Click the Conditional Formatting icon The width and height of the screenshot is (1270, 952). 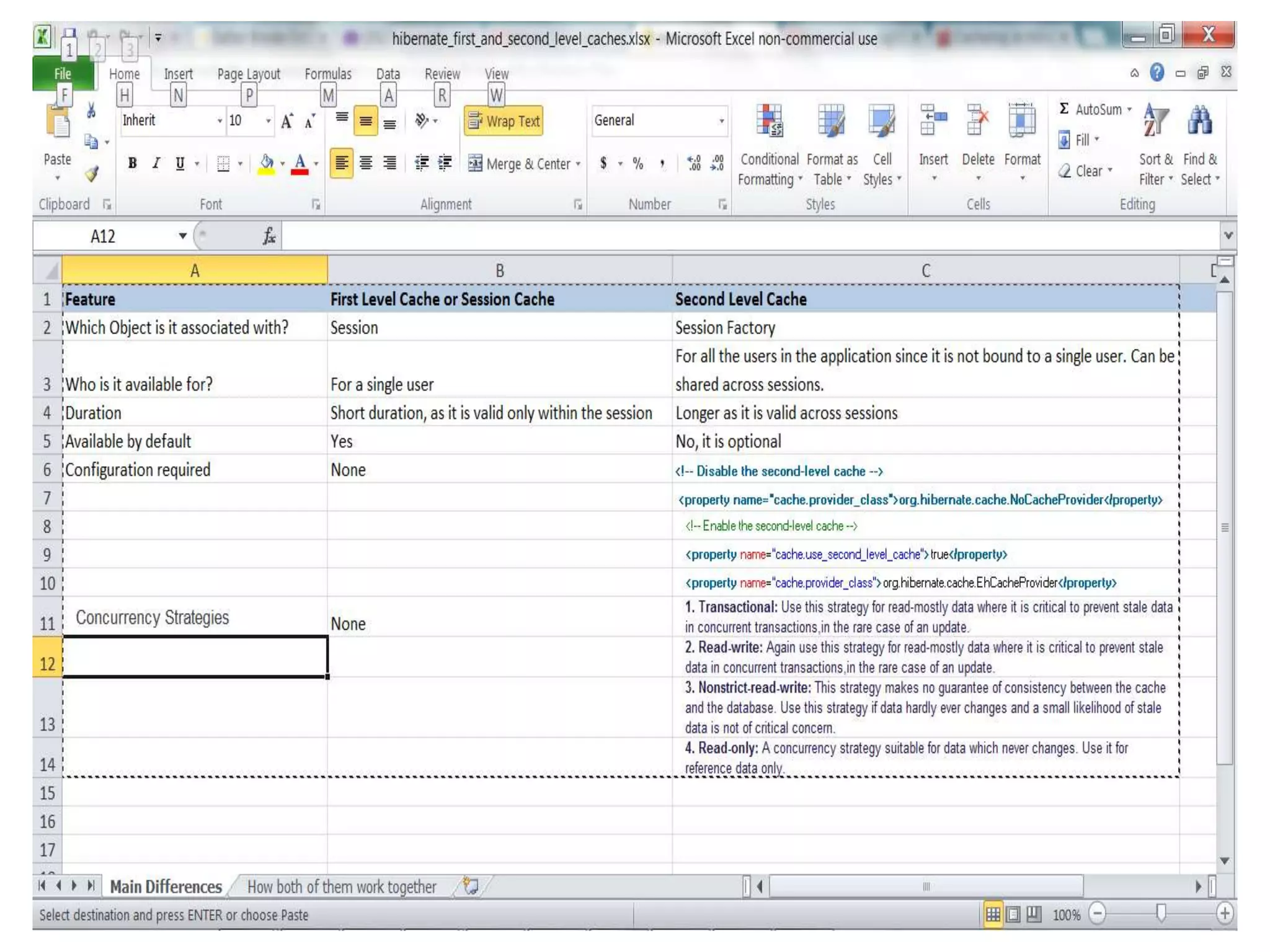769,121
